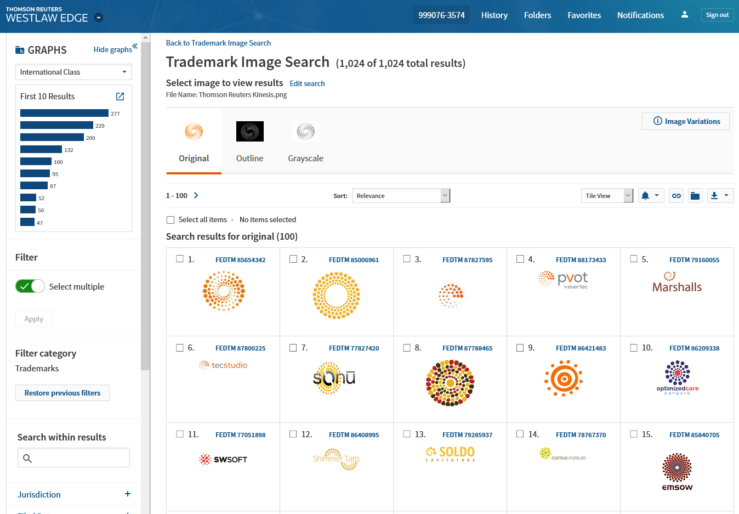739x514 pixels.
Task: Open the GRAPHS folder icon
Action: point(20,50)
